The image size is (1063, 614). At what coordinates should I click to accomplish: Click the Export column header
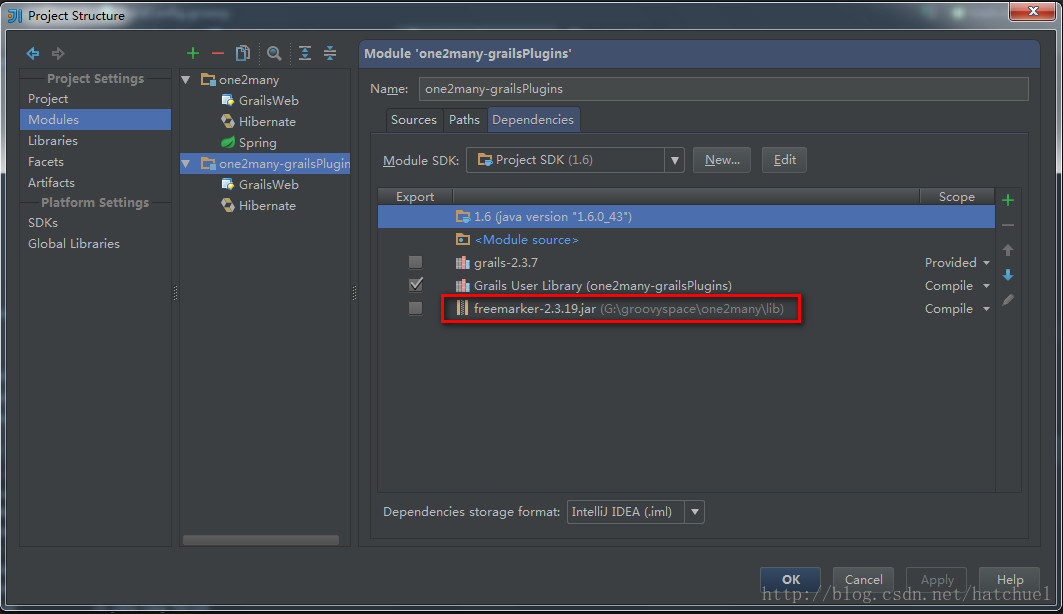click(415, 197)
